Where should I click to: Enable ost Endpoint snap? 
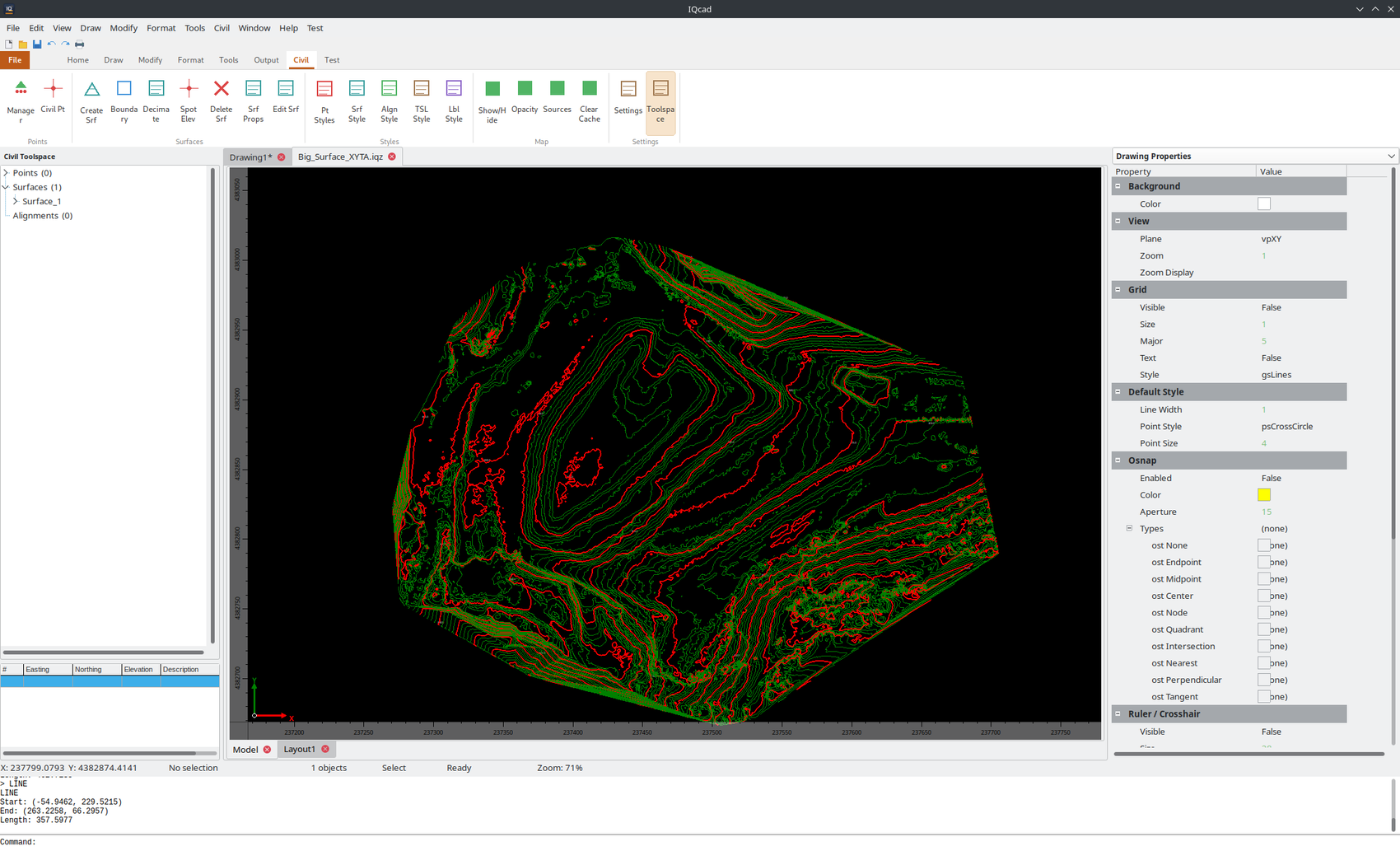click(1263, 562)
